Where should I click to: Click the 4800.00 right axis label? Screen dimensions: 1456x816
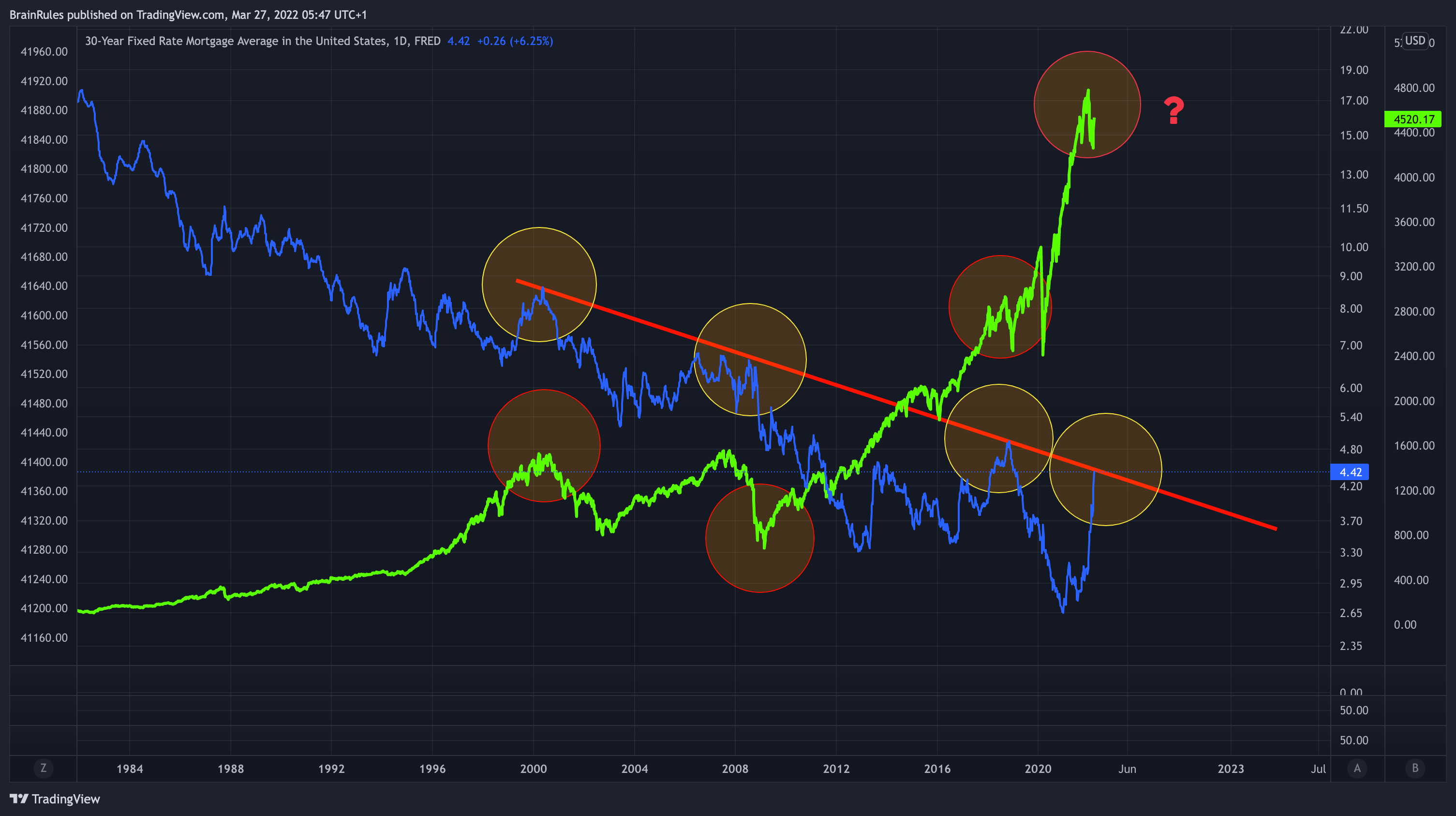coord(1414,88)
